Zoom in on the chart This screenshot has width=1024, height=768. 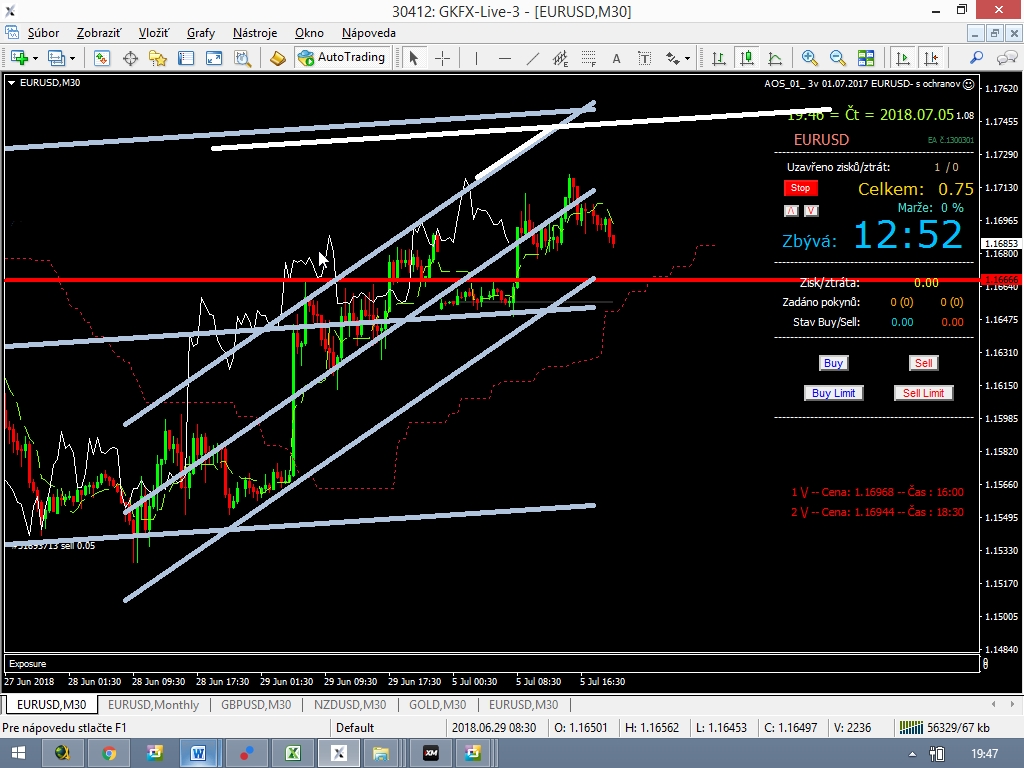coord(810,58)
